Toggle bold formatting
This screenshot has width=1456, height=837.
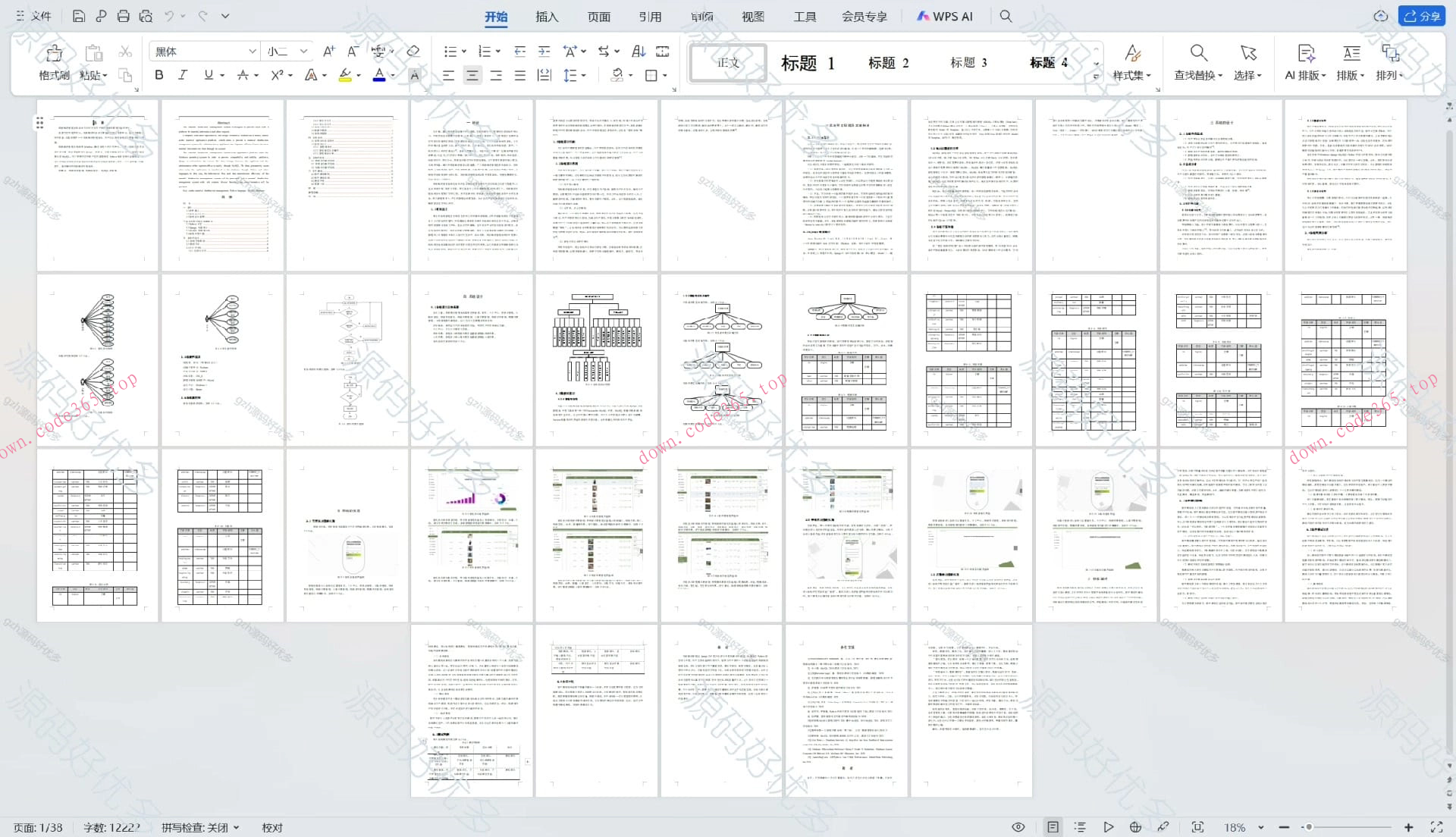click(158, 75)
